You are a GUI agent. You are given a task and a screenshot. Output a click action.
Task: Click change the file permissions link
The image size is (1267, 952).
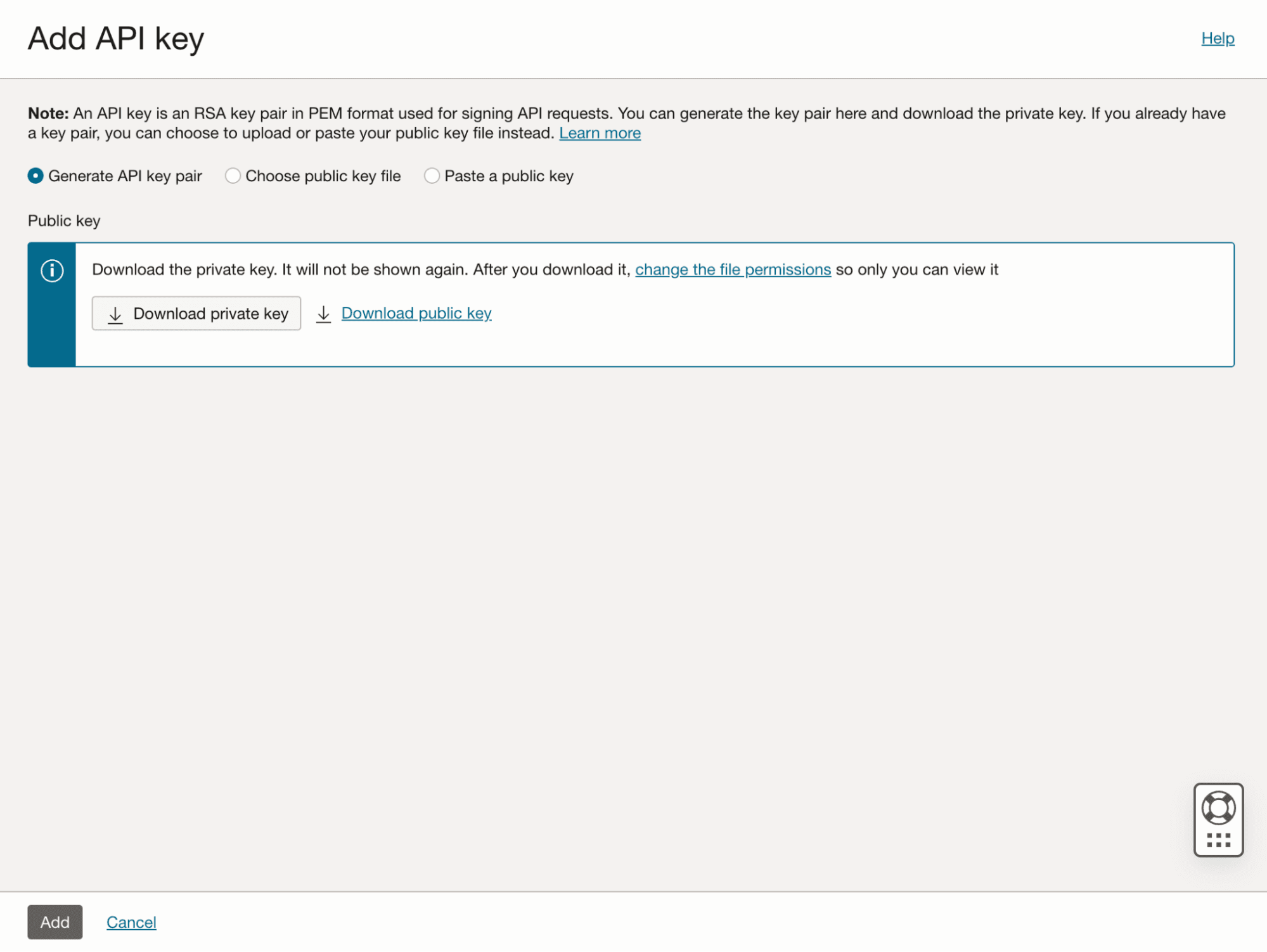tap(733, 269)
